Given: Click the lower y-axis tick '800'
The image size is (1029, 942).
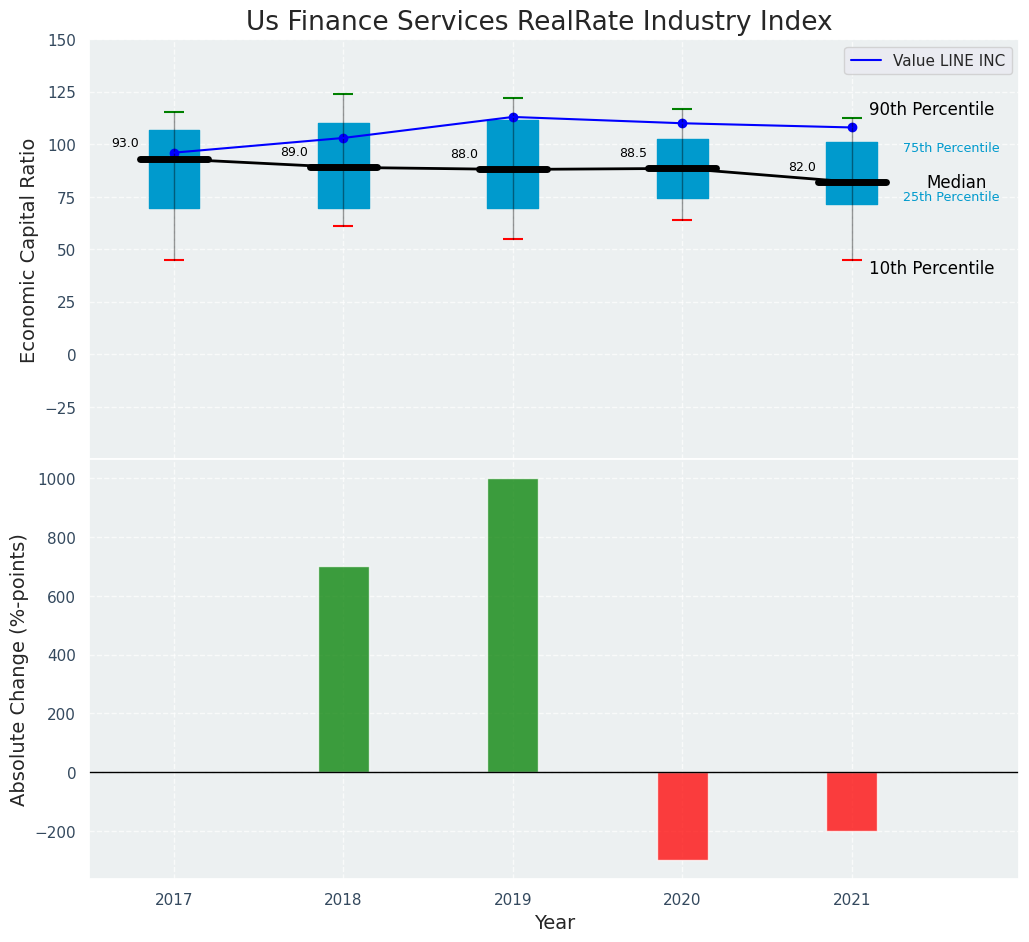Looking at the screenshot, I should click(x=62, y=538).
